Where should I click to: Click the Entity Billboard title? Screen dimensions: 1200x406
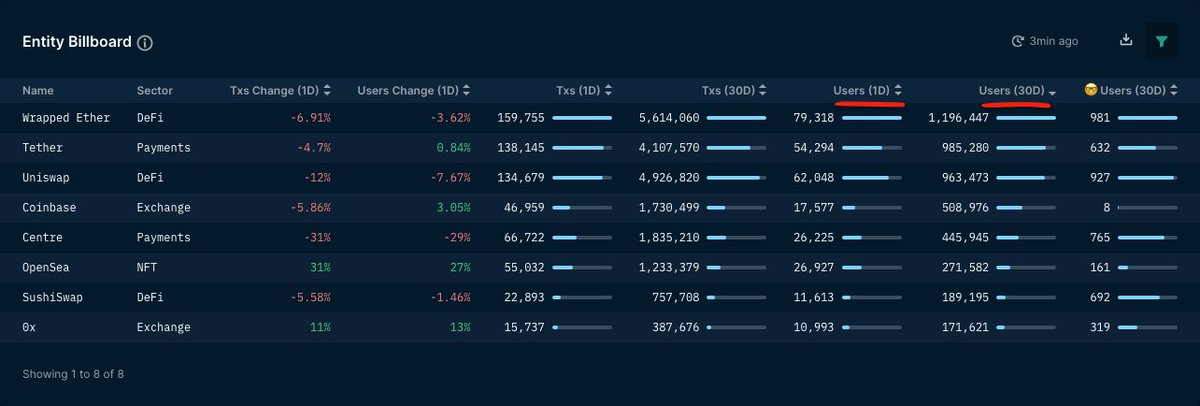click(x=76, y=43)
